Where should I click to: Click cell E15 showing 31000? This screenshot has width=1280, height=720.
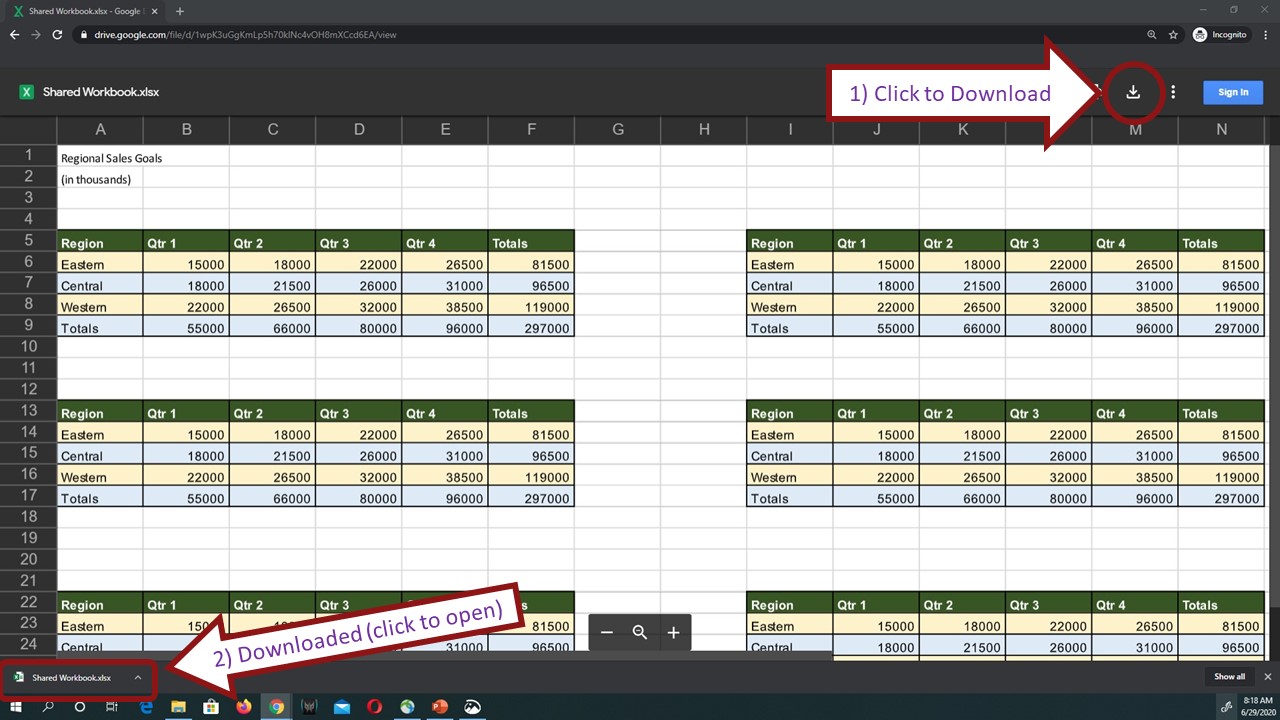(445, 456)
